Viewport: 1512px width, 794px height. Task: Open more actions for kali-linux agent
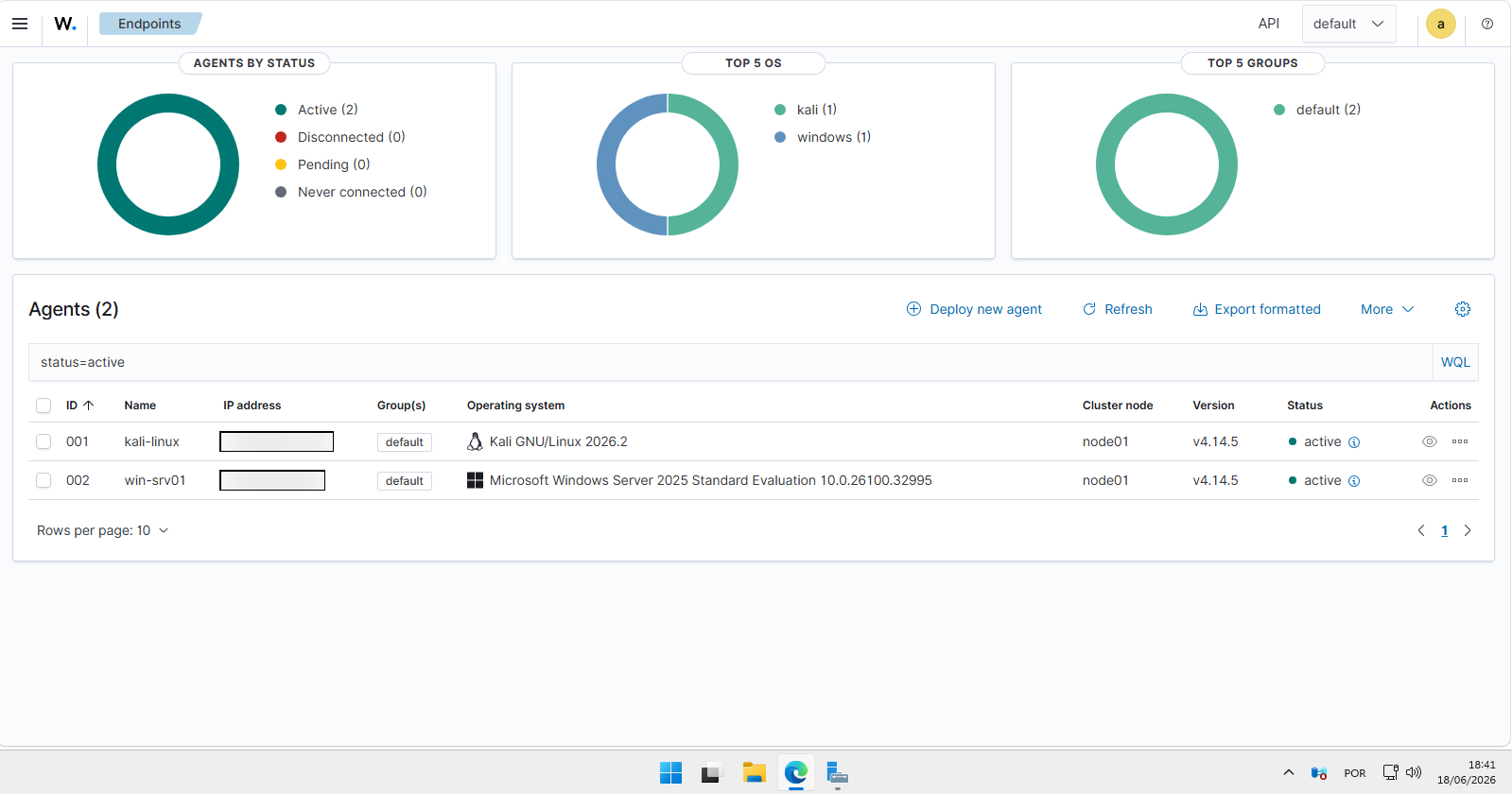coord(1460,441)
